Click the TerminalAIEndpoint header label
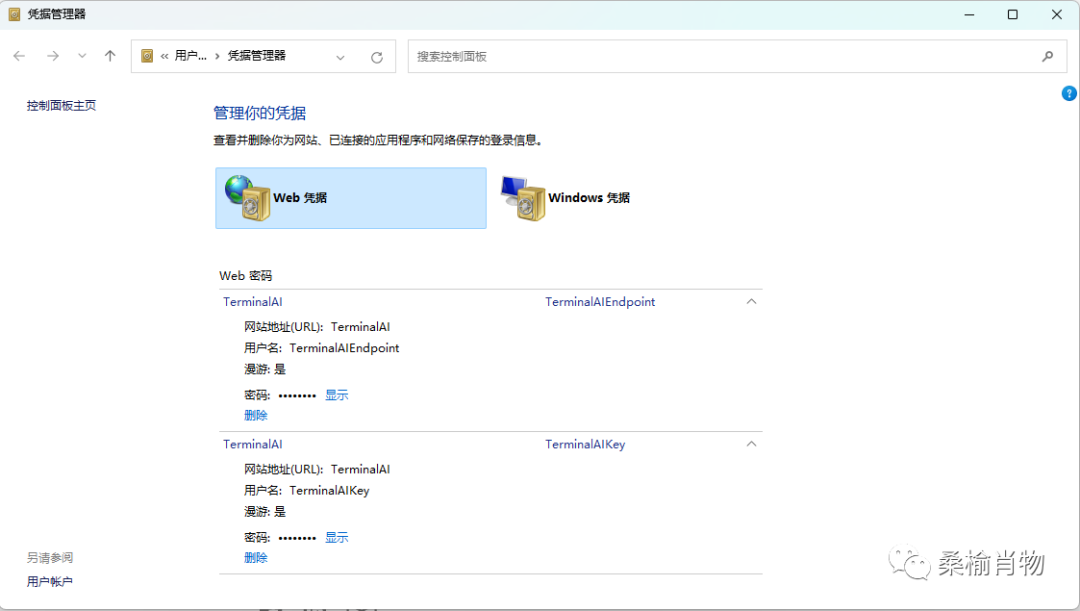This screenshot has width=1080, height=611. tap(600, 302)
